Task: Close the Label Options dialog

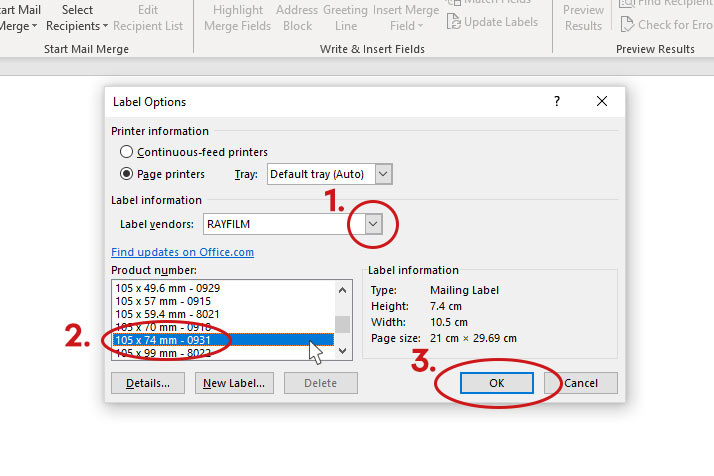Action: click(x=602, y=101)
